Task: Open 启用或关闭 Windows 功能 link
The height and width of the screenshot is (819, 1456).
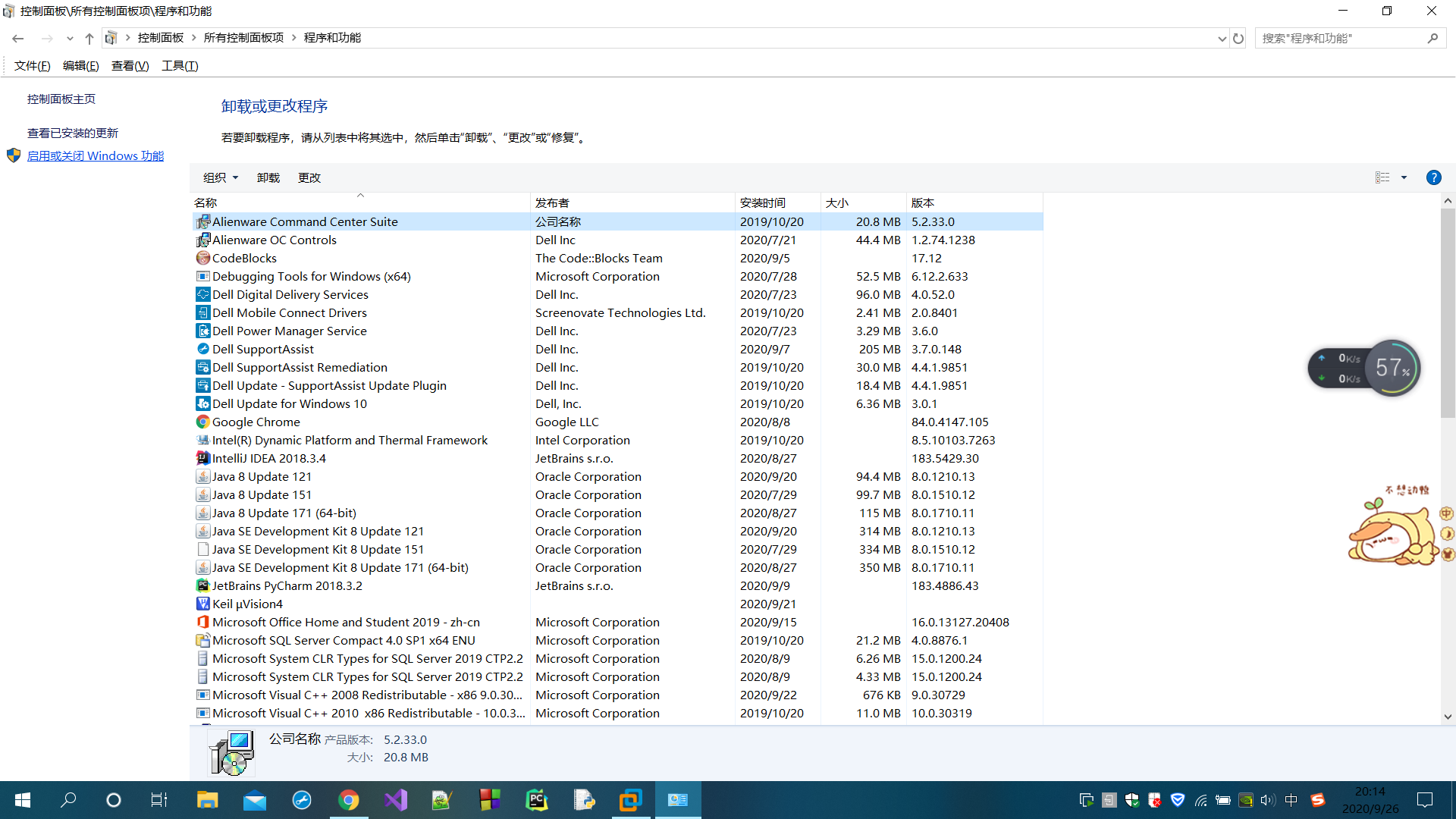Action: (x=96, y=155)
